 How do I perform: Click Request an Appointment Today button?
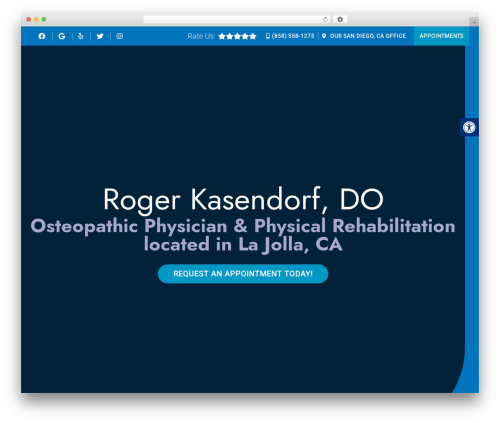[x=243, y=274]
